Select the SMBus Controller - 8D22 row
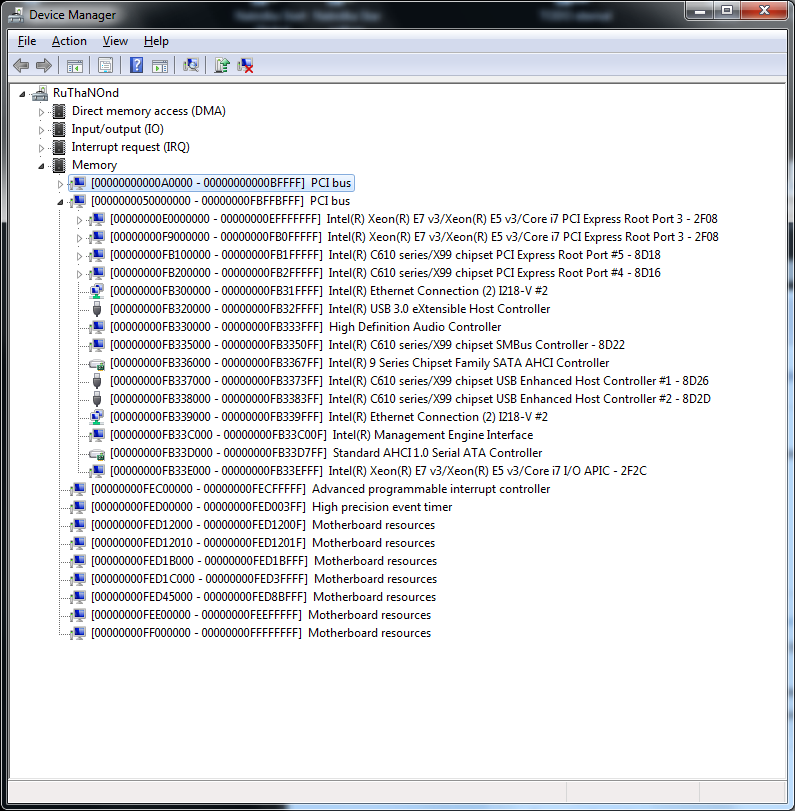Image resolution: width=795 pixels, height=811 pixels. pos(367,345)
